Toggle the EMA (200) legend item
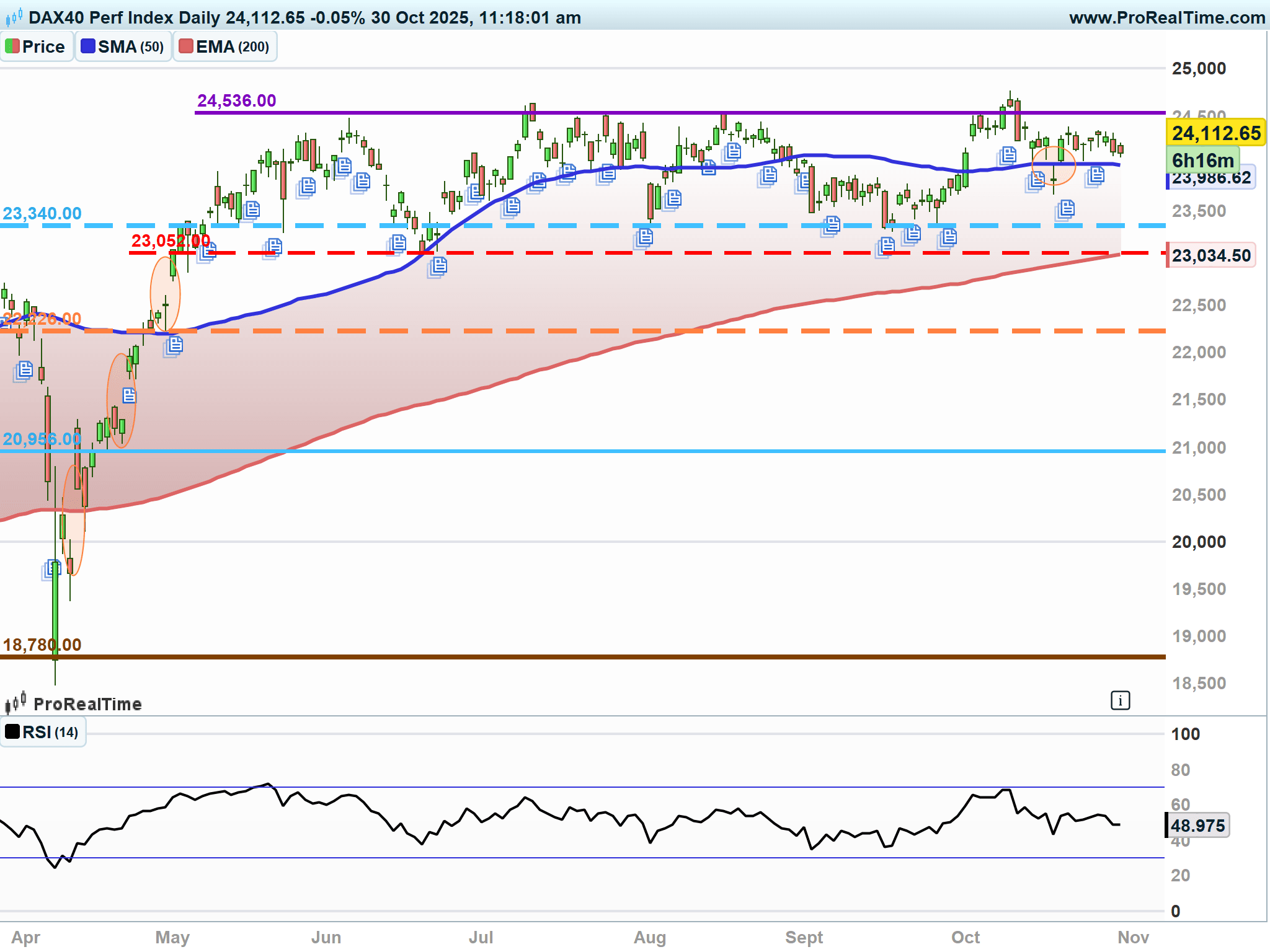The image size is (1270, 952). click(x=224, y=46)
